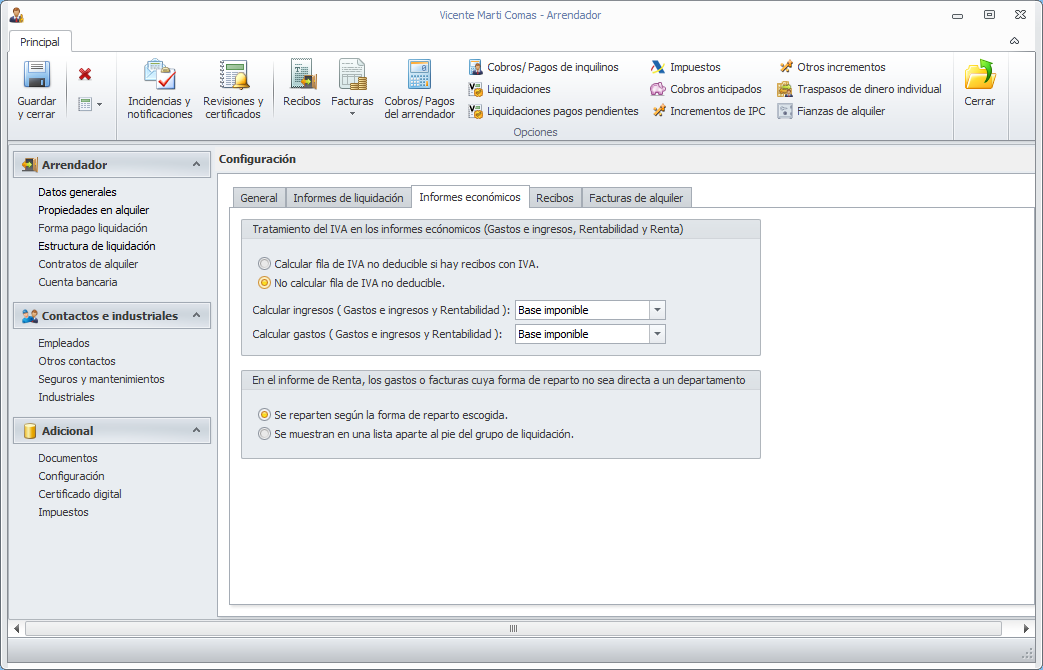The image size is (1043, 670).
Task: Open Documentos in sidebar
Action: pos(68,458)
